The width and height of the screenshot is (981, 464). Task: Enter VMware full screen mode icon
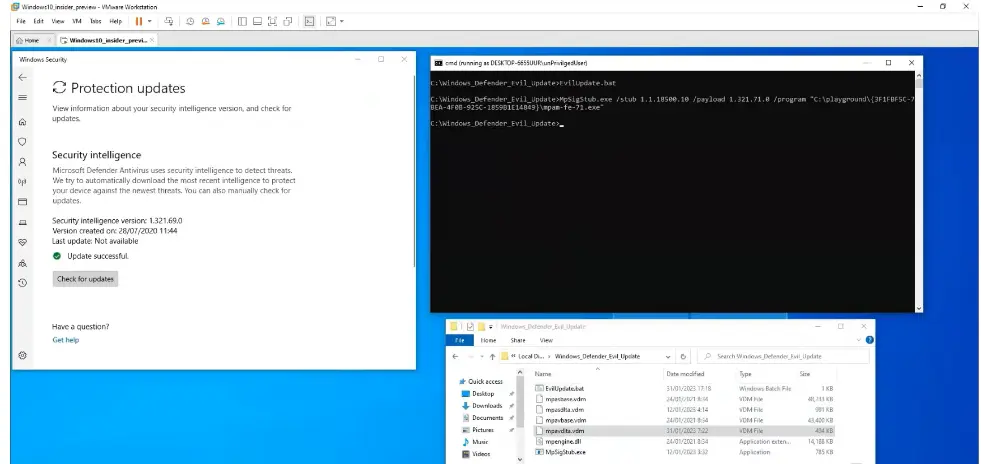pos(272,21)
